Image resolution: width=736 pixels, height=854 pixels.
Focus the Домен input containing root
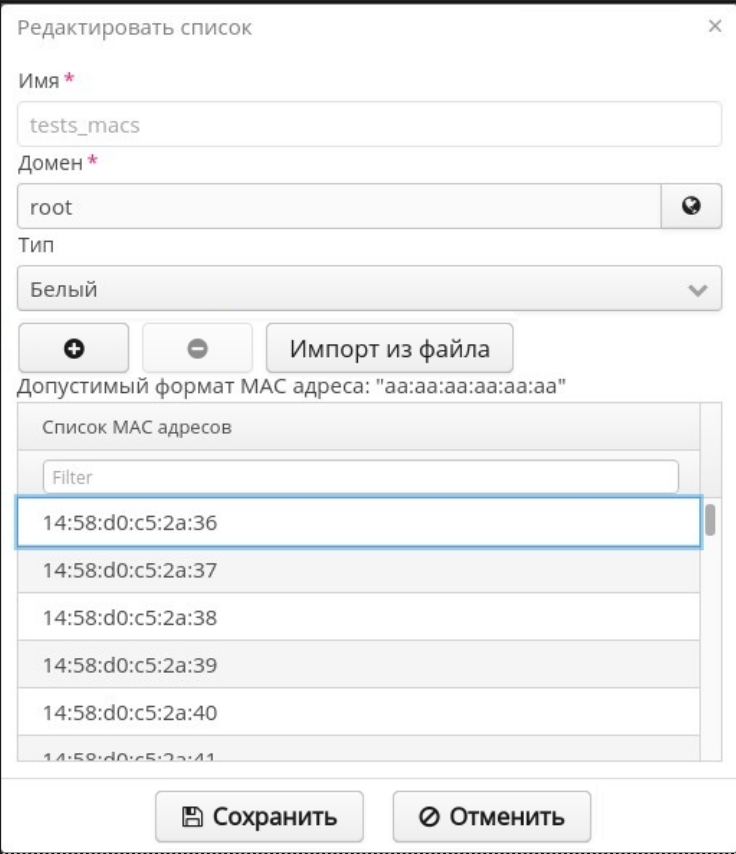coord(340,207)
